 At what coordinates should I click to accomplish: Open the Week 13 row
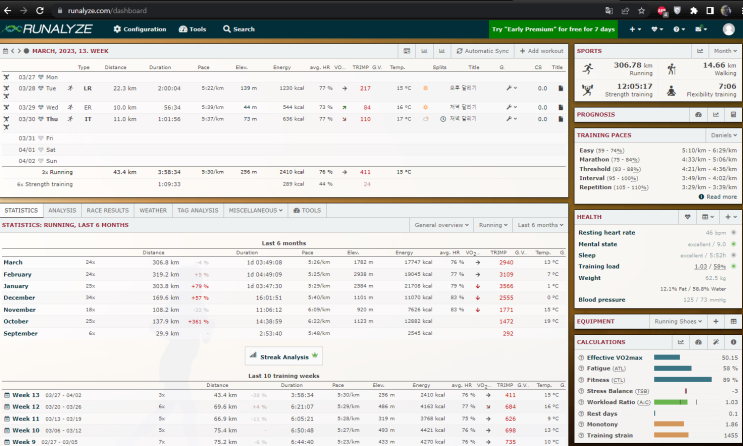283,395
